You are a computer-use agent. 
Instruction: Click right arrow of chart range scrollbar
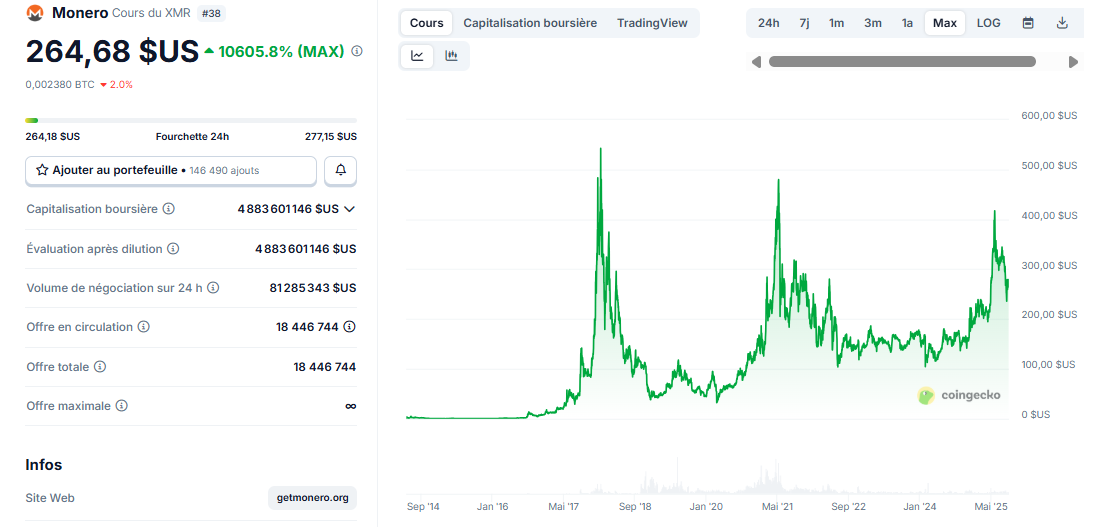(1073, 62)
